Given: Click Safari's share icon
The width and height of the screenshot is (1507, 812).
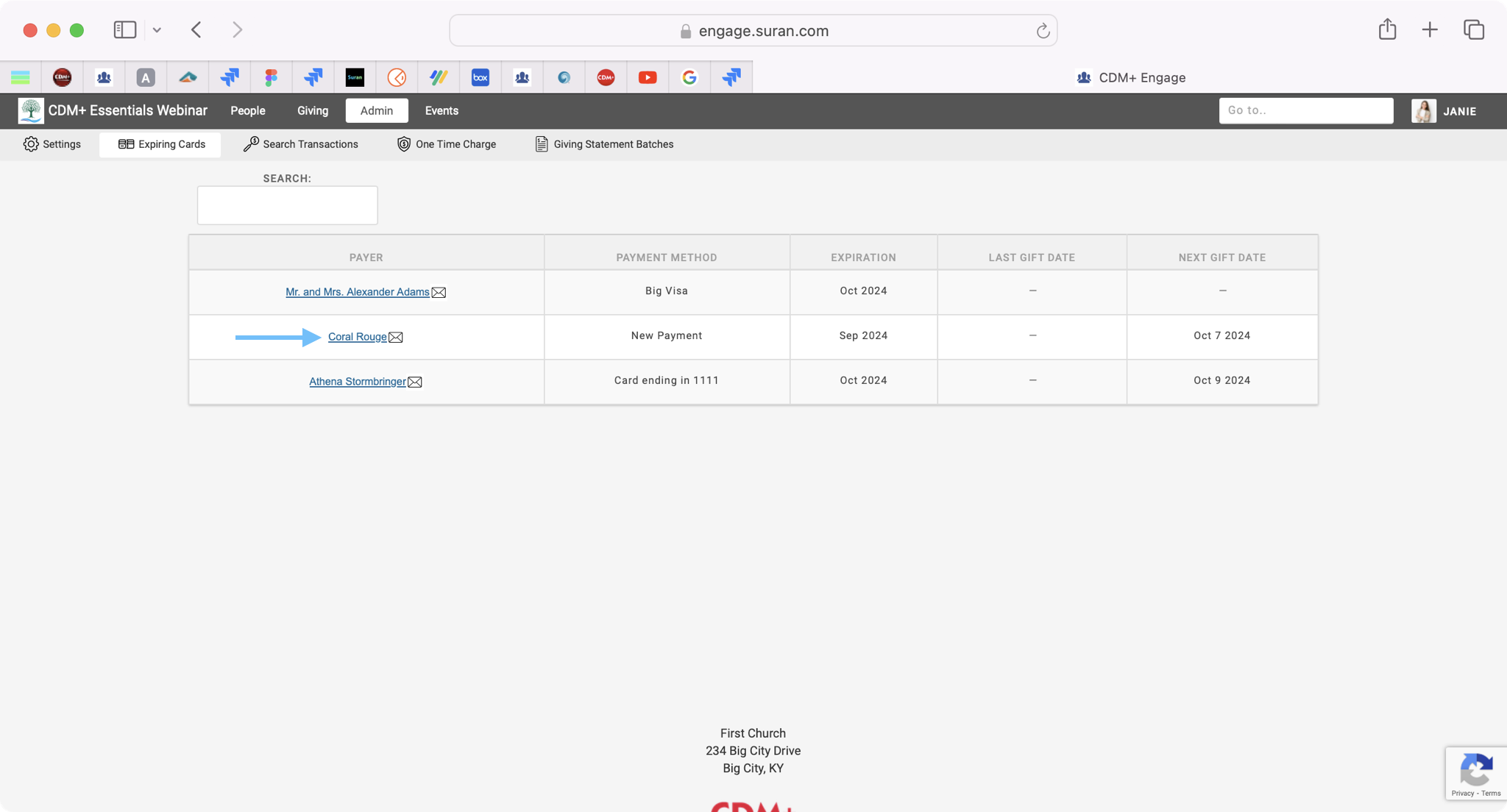Looking at the screenshot, I should [x=1387, y=30].
